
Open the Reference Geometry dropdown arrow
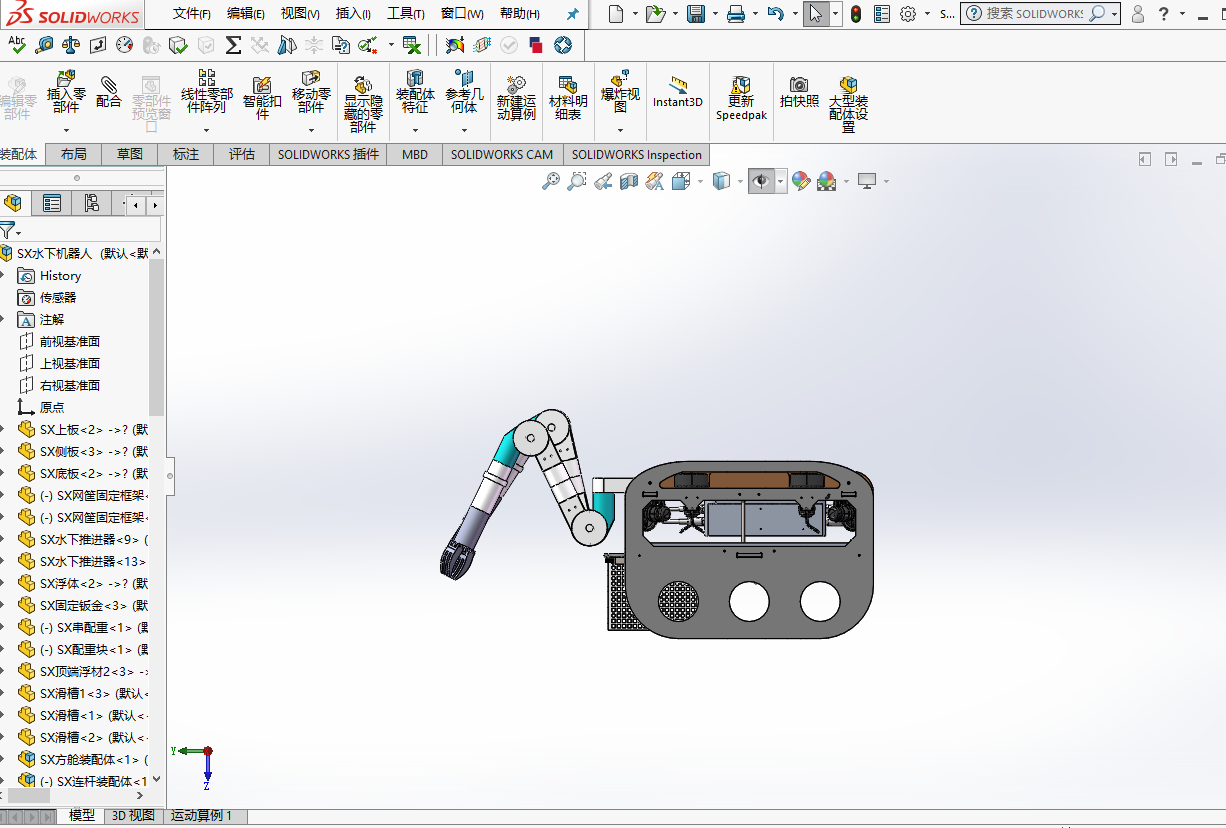(x=464, y=130)
